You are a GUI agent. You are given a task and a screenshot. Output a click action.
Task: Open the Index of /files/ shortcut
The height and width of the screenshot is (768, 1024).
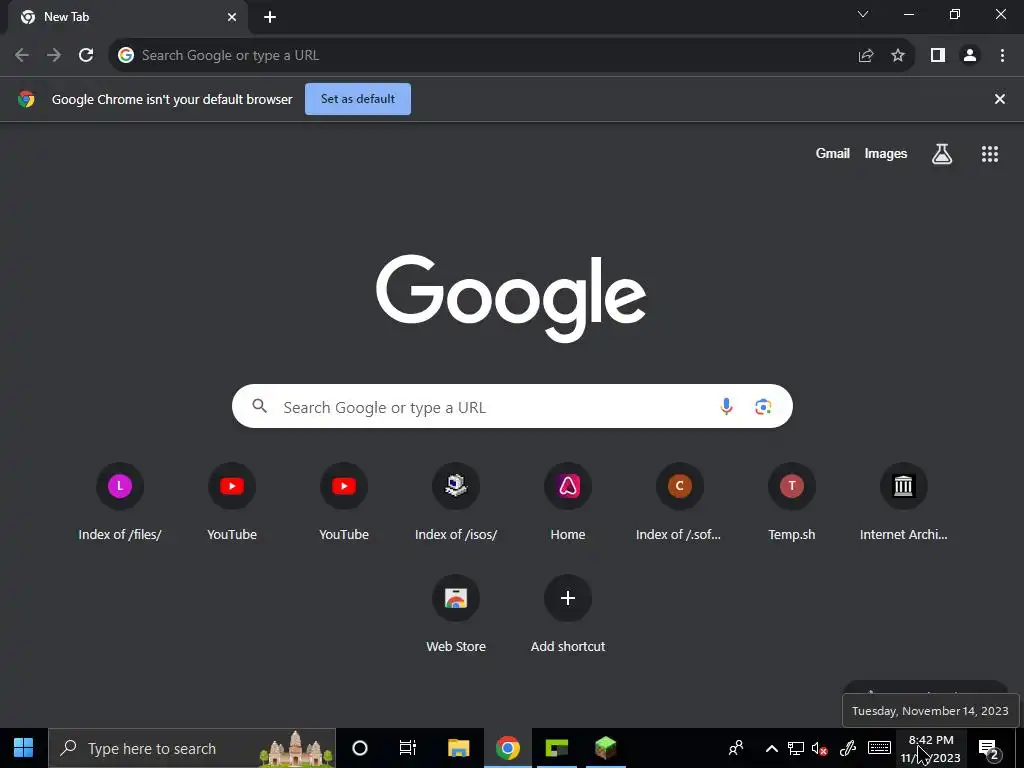click(120, 502)
